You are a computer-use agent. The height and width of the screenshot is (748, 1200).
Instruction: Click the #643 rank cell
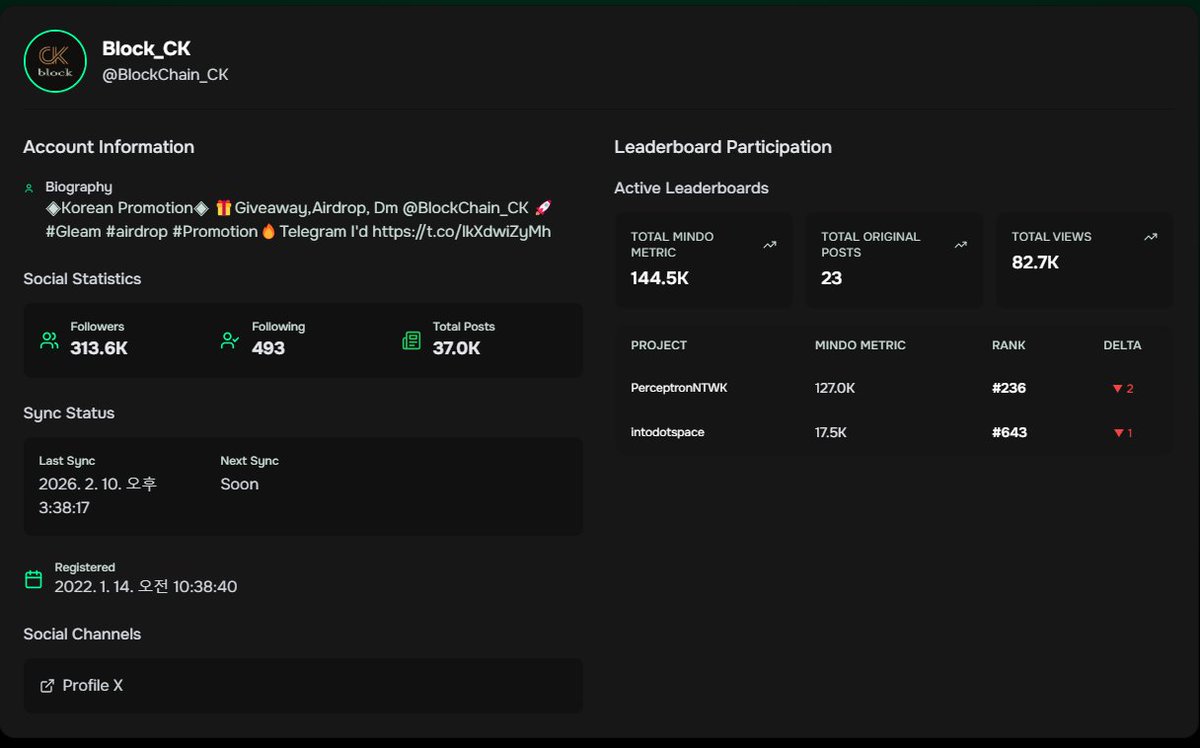point(1009,433)
